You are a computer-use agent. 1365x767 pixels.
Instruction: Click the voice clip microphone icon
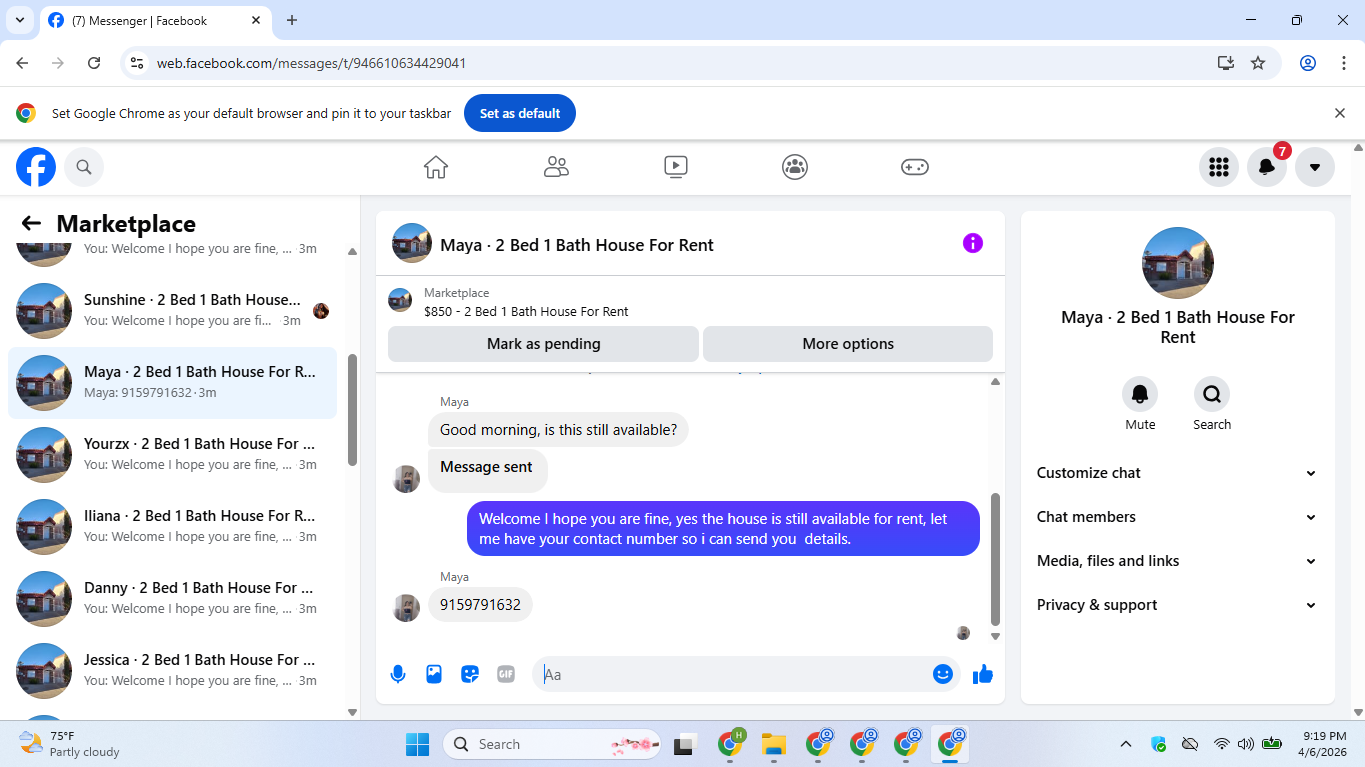[x=398, y=674]
